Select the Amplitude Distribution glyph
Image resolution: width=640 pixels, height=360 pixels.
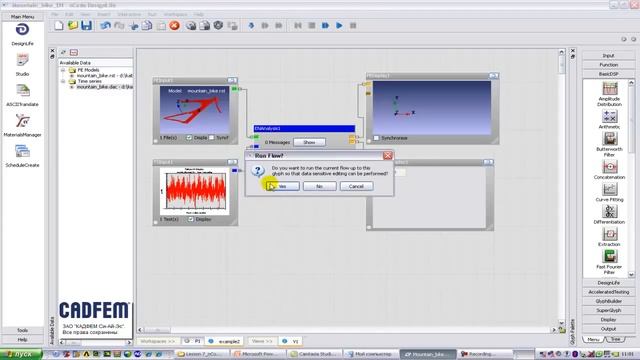click(x=609, y=94)
